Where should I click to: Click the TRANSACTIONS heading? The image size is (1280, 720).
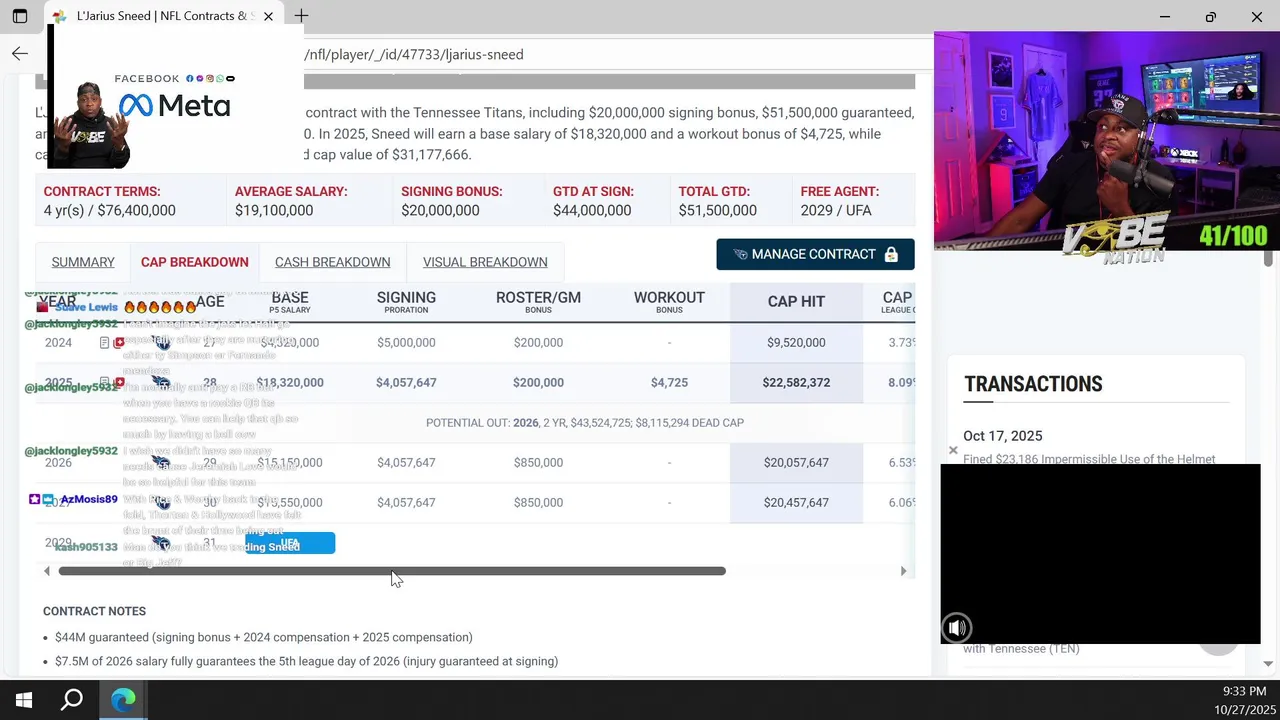(1033, 384)
